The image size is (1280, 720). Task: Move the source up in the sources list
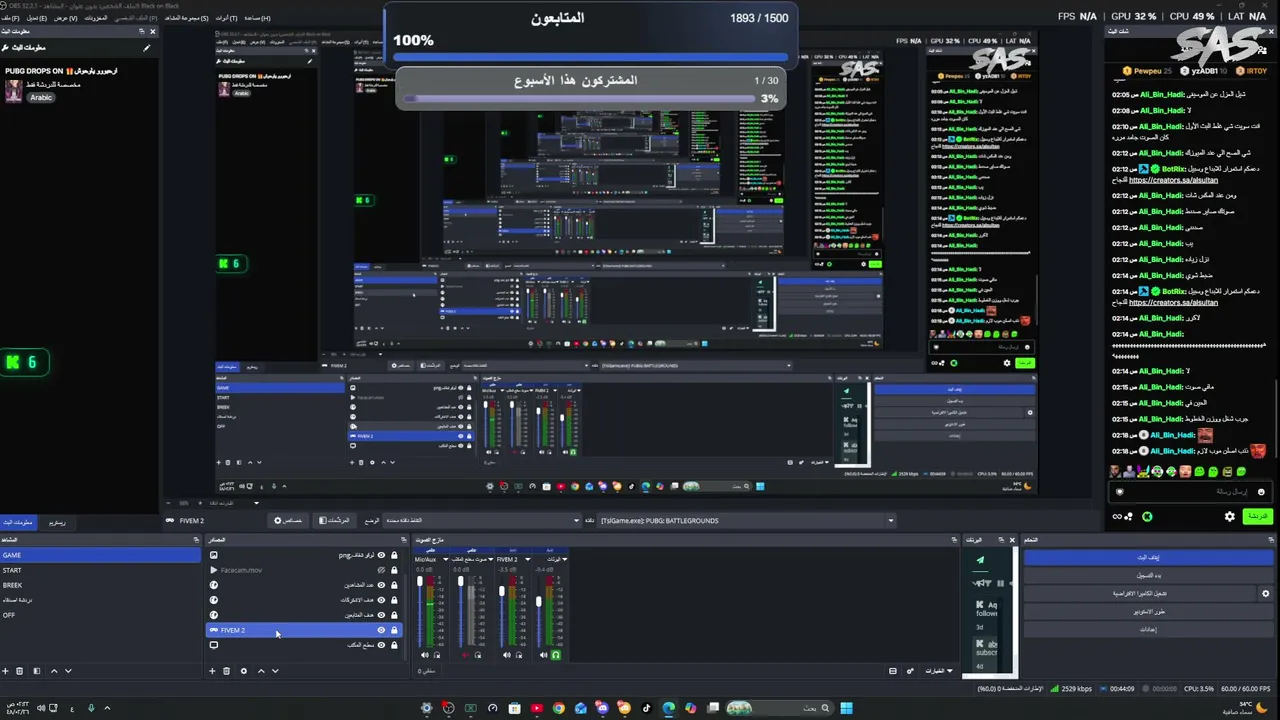pyautogui.click(x=261, y=671)
